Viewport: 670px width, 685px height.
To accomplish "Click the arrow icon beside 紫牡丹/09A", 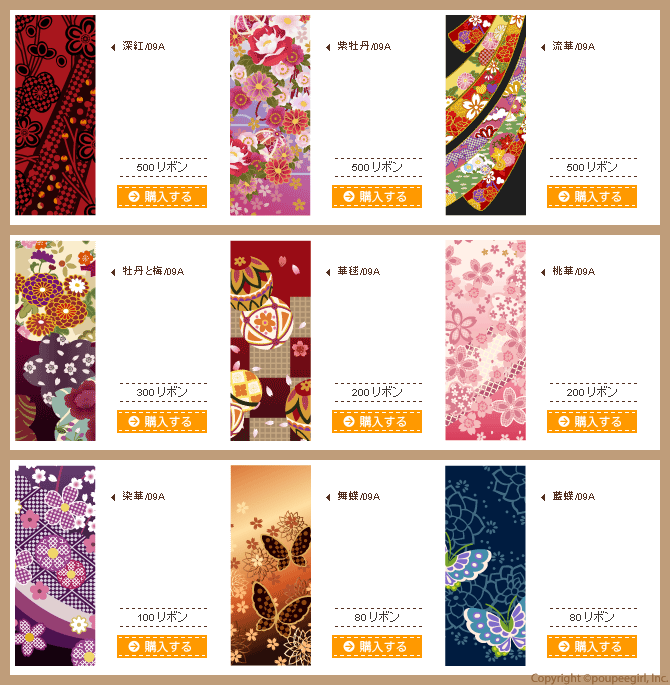I will (328, 47).
